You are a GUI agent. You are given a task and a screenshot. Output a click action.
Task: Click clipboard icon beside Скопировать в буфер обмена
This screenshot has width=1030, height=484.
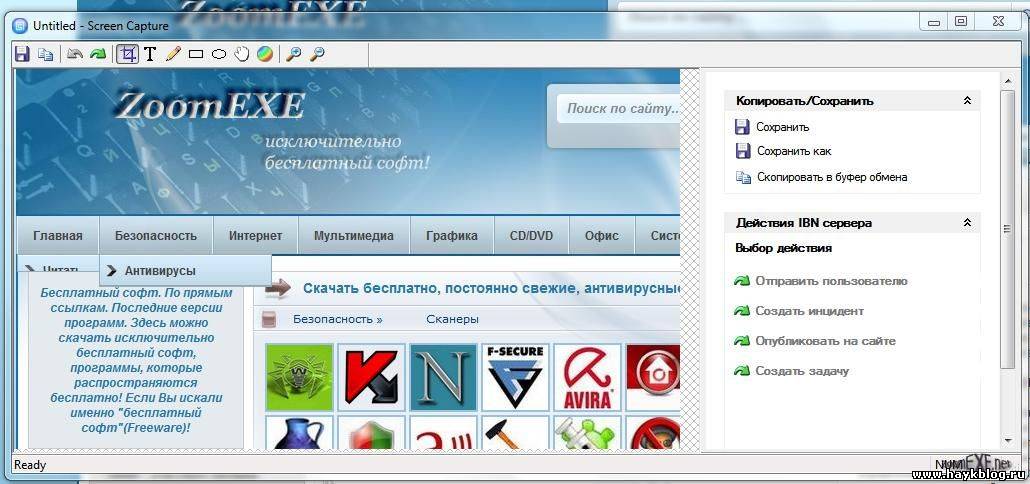point(743,177)
